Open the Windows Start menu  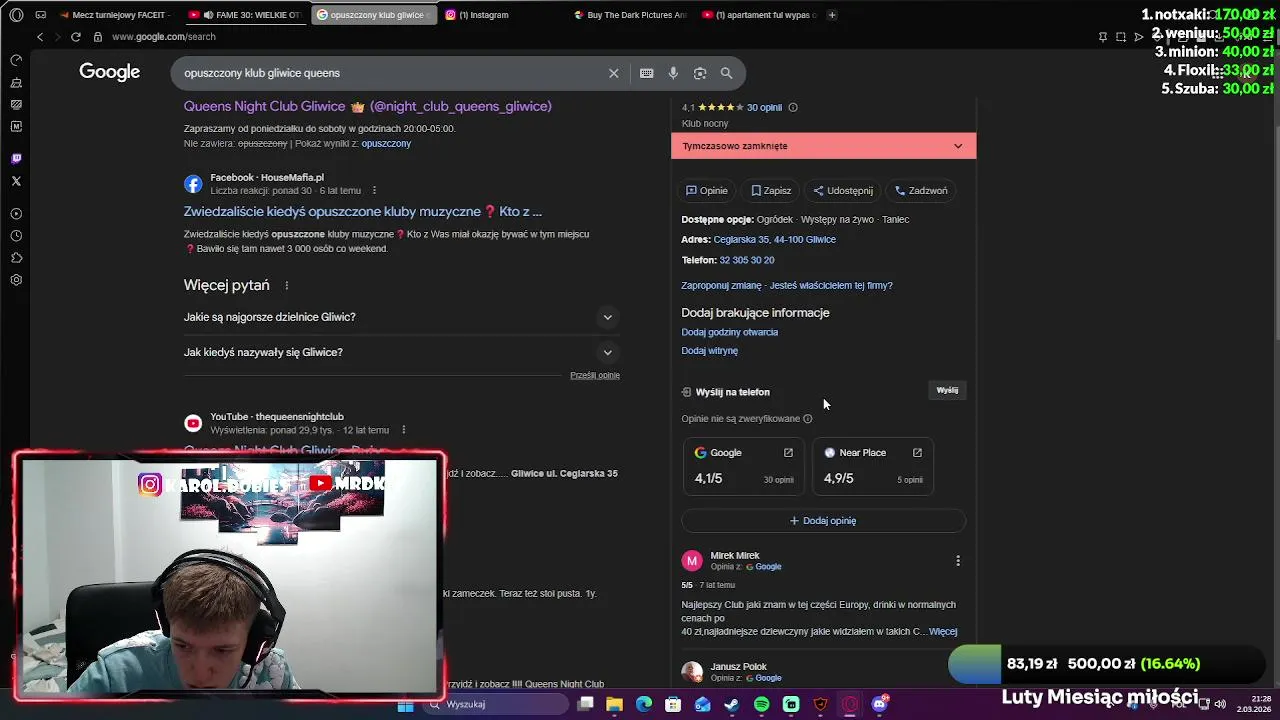coord(405,704)
